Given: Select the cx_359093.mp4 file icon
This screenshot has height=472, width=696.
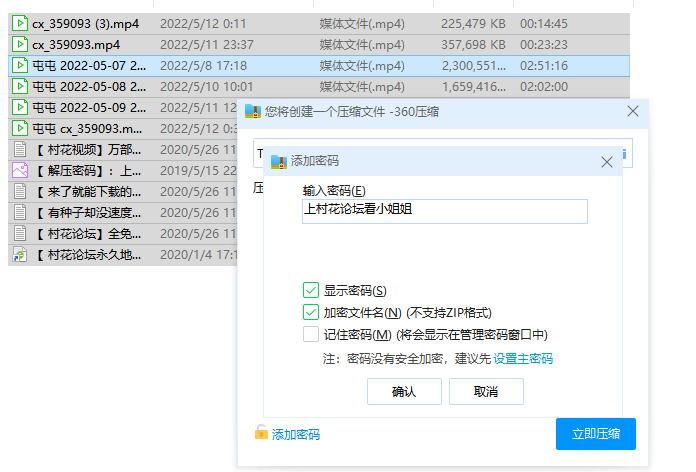Looking at the screenshot, I should click(19, 44).
